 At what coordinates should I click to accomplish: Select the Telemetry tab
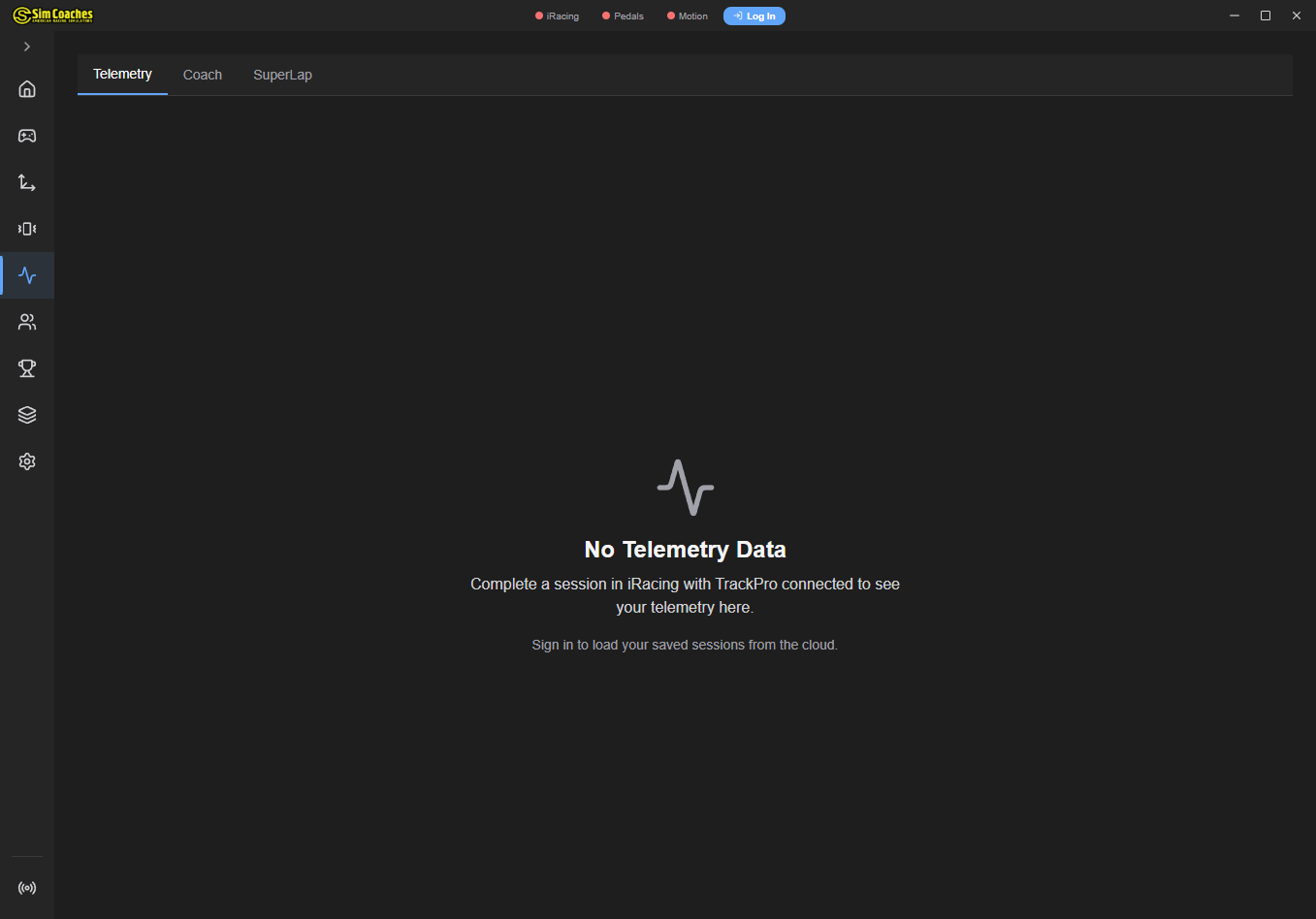(121, 75)
